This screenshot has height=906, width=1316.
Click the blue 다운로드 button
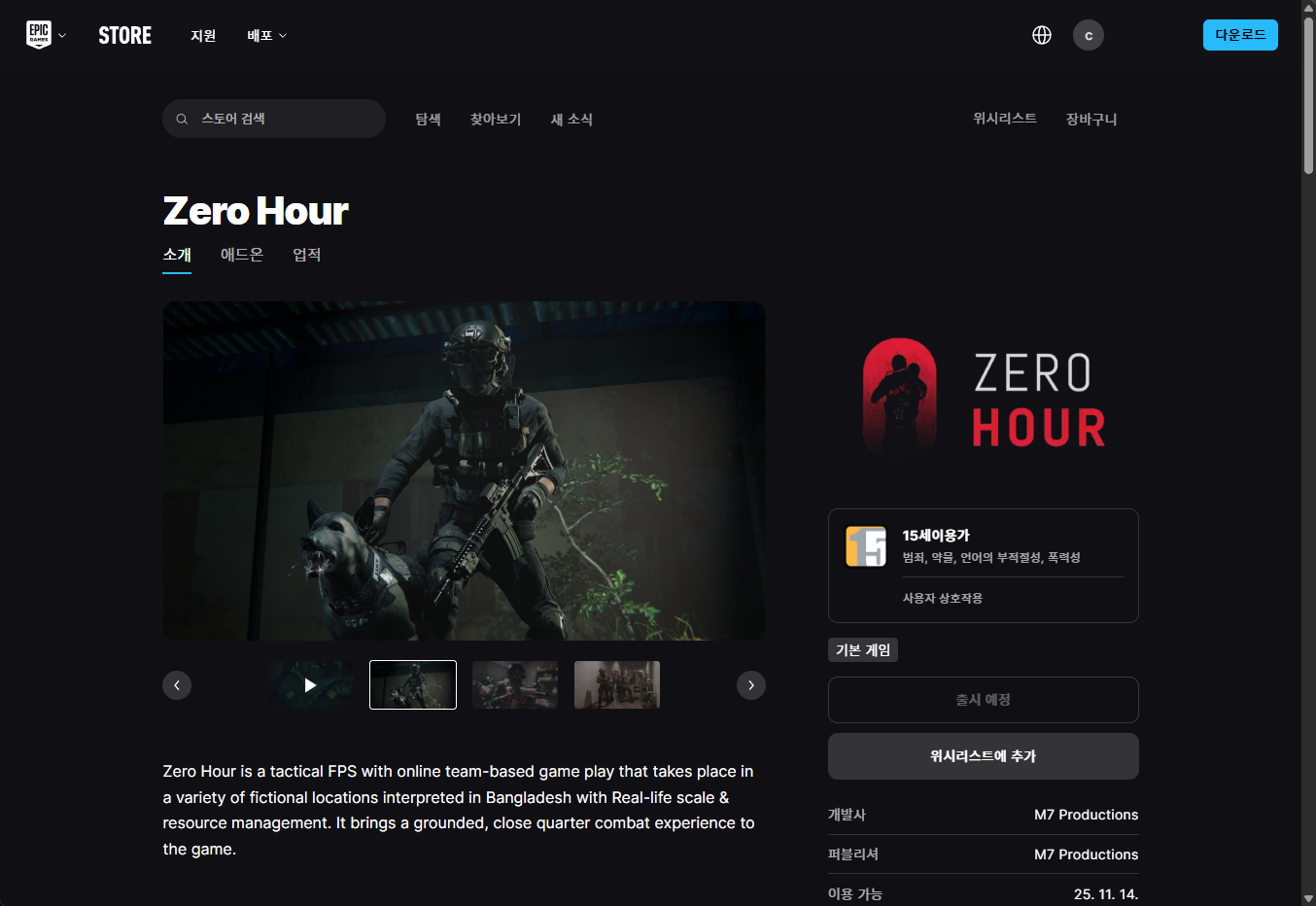click(x=1240, y=35)
